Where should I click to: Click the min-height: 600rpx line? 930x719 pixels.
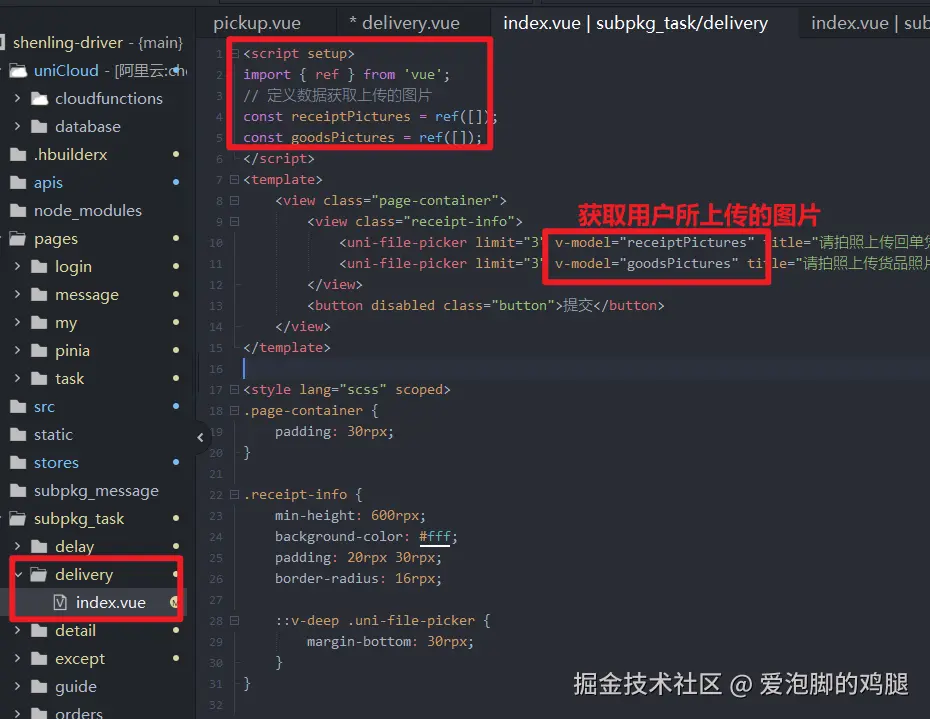[350, 516]
